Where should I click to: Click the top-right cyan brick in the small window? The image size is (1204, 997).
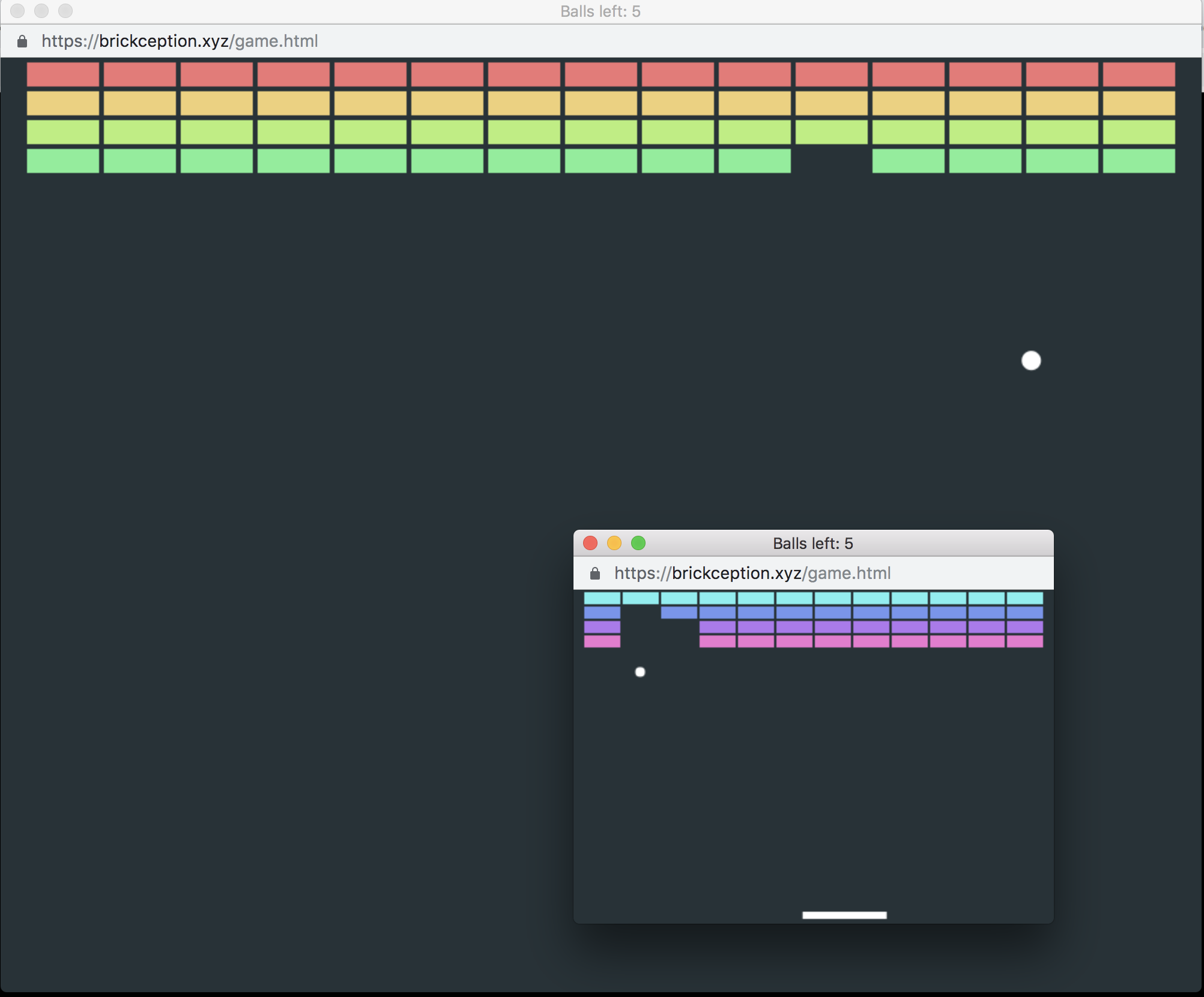[x=1024, y=598]
